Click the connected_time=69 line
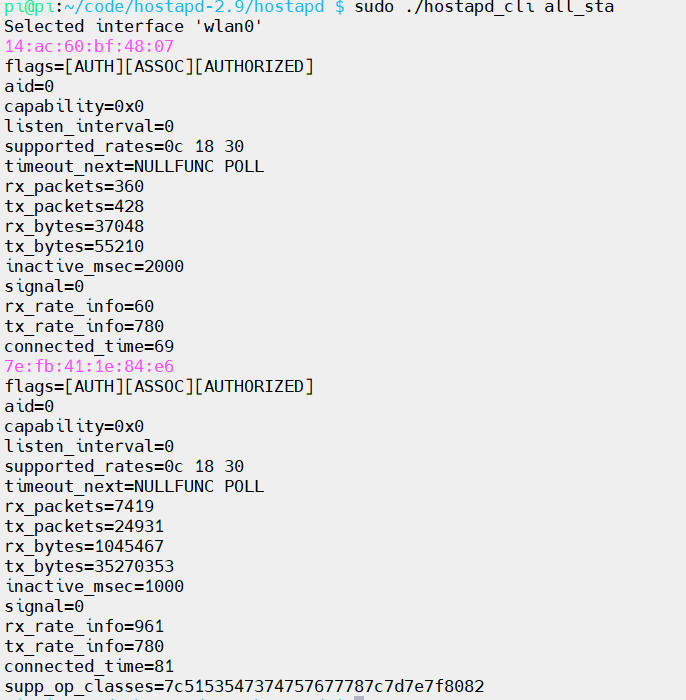686x700 pixels. pyautogui.click(x=89, y=346)
